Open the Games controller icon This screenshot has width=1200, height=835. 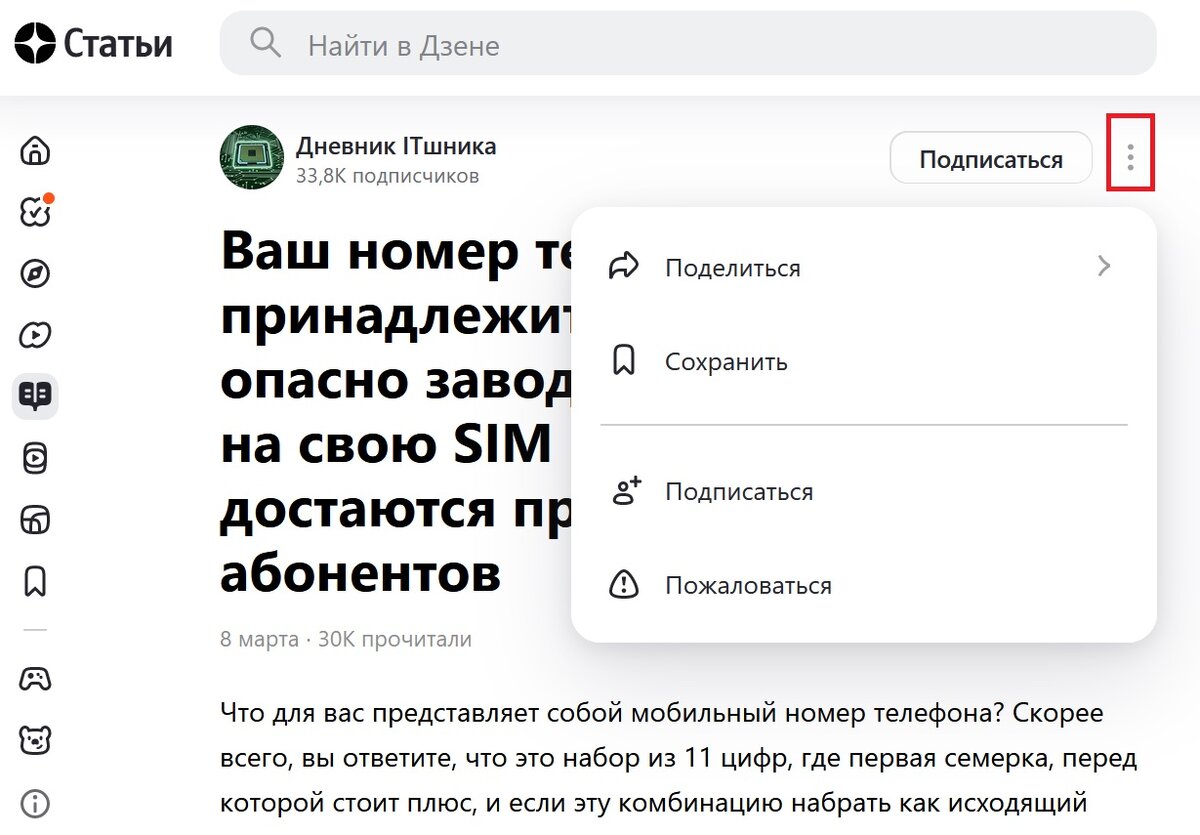pyautogui.click(x=35, y=679)
